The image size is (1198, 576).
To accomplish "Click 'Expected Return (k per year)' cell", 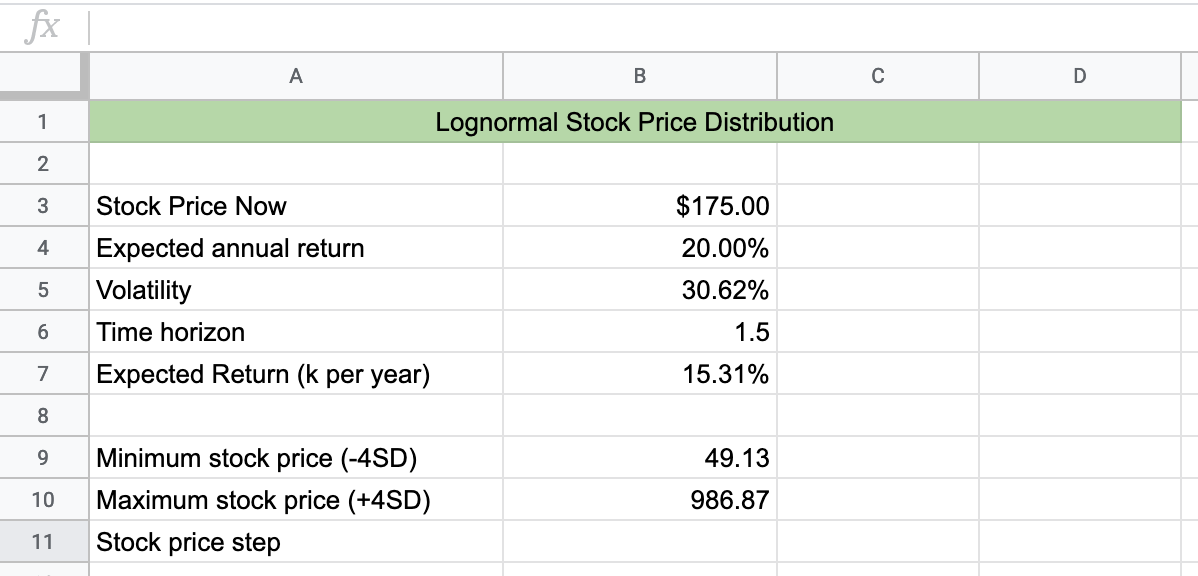I will coord(296,374).
